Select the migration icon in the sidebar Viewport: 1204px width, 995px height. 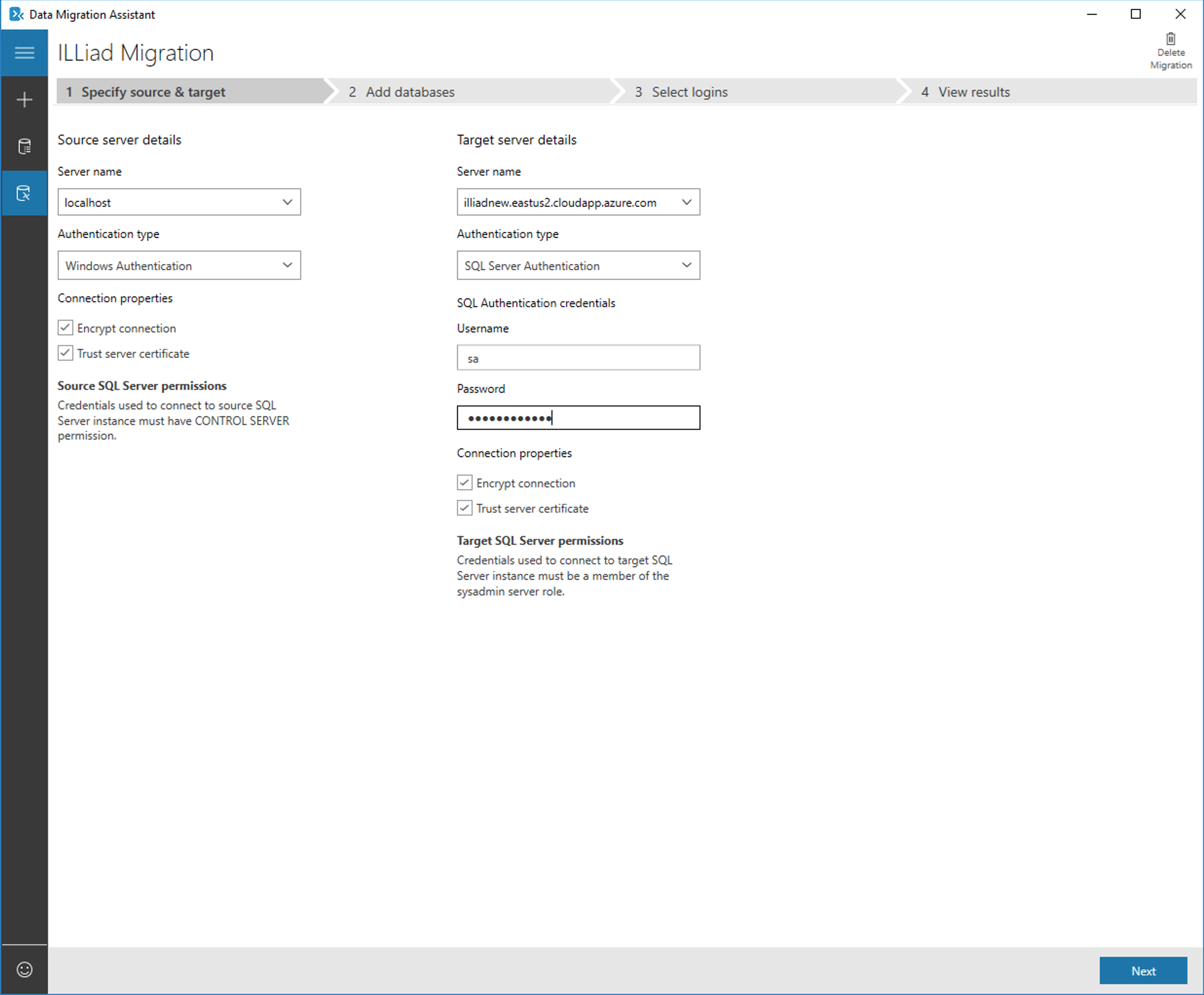pyautogui.click(x=24, y=193)
